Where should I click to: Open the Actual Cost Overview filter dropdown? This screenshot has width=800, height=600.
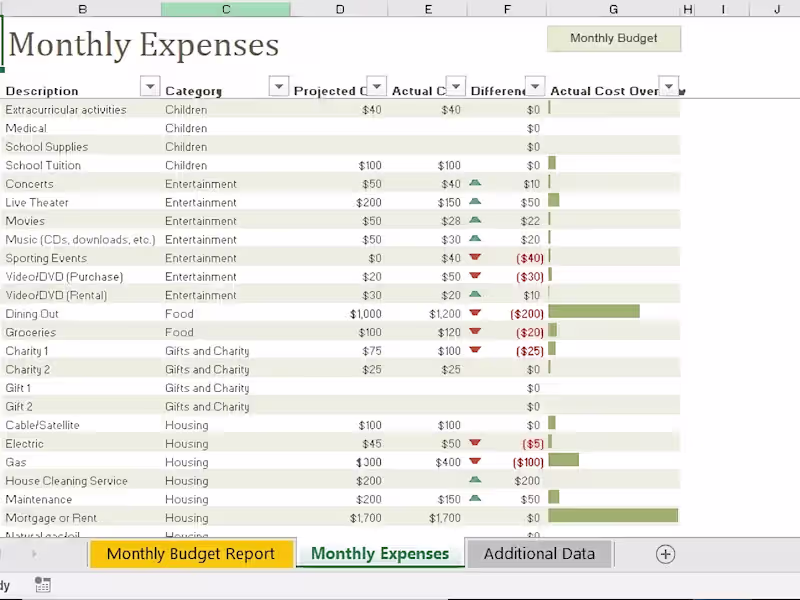click(669, 86)
